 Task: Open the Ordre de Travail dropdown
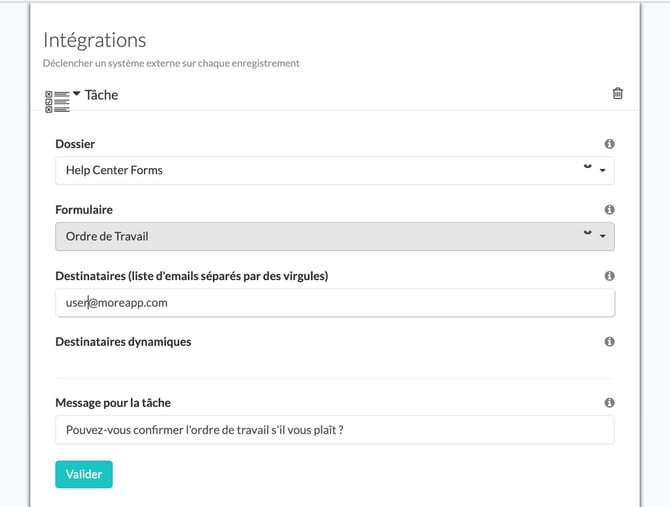(x=320, y=236)
